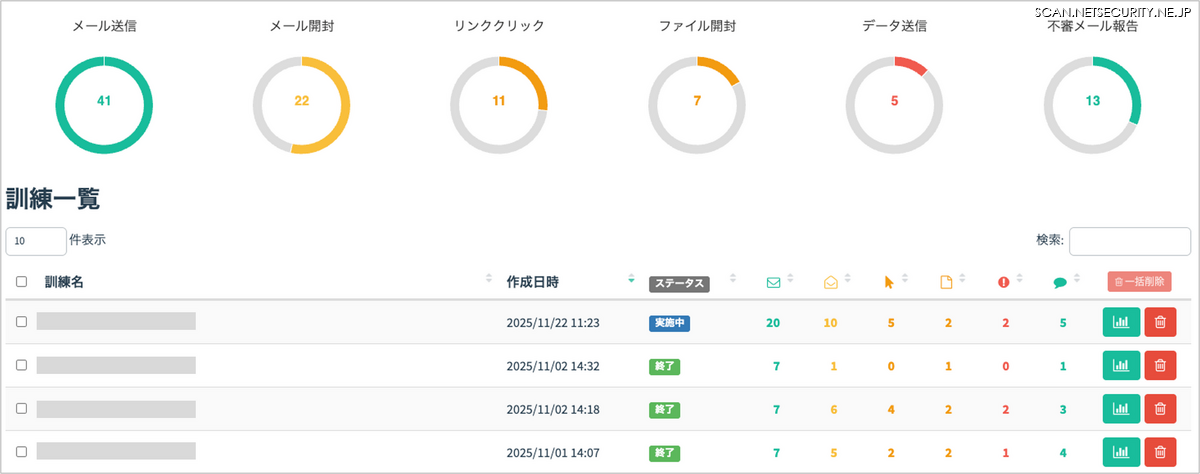The image size is (1200, 474).
Task: Sort by the ステータス column header
Action: (x=679, y=283)
